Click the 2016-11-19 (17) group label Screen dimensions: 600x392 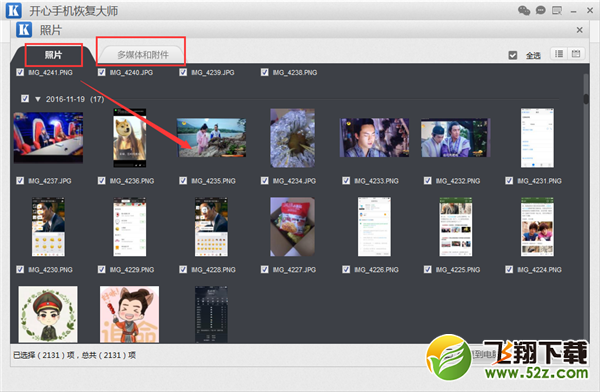[75, 99]
